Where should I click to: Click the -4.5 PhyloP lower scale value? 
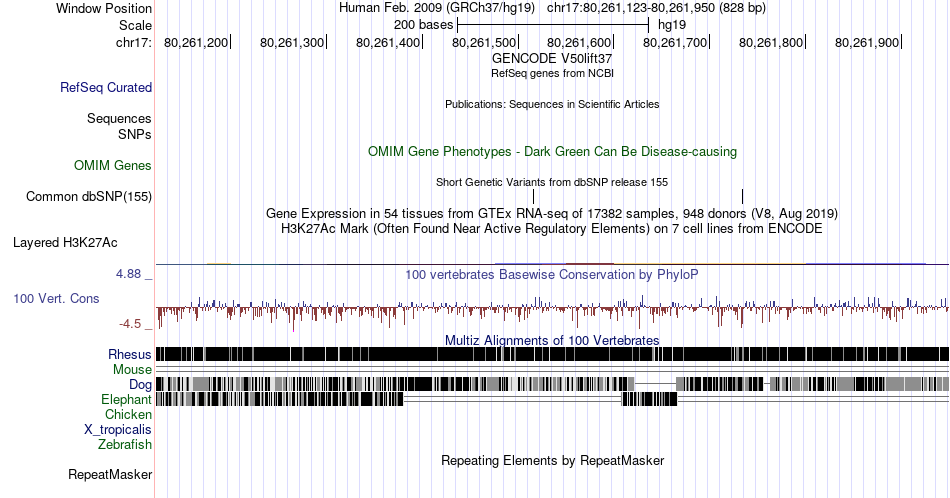[130, 324]
